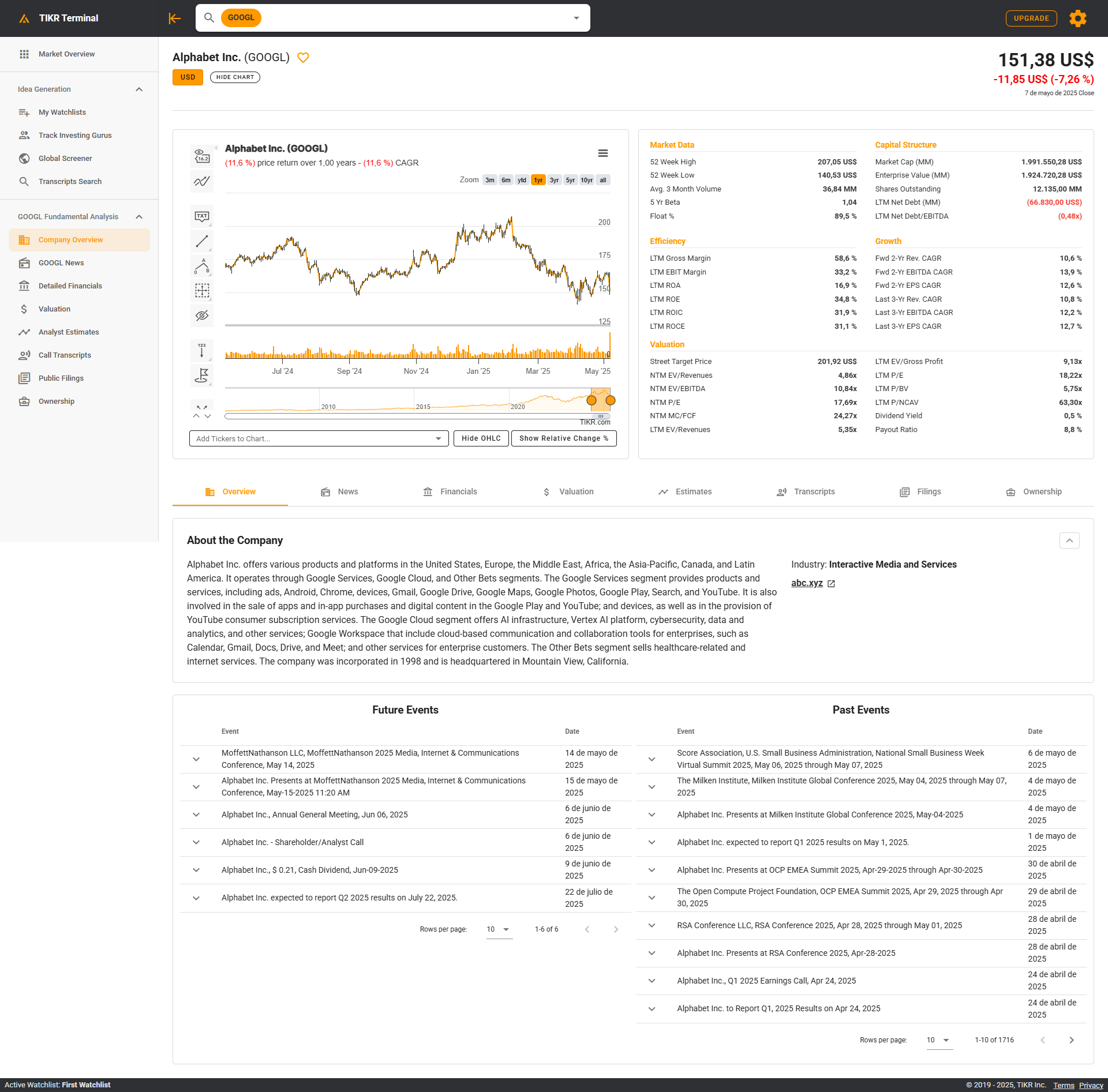Viewport: 1108px width, 1092px height.
Task: Select the text label annotation tool
Action: [x=201, y=216]
